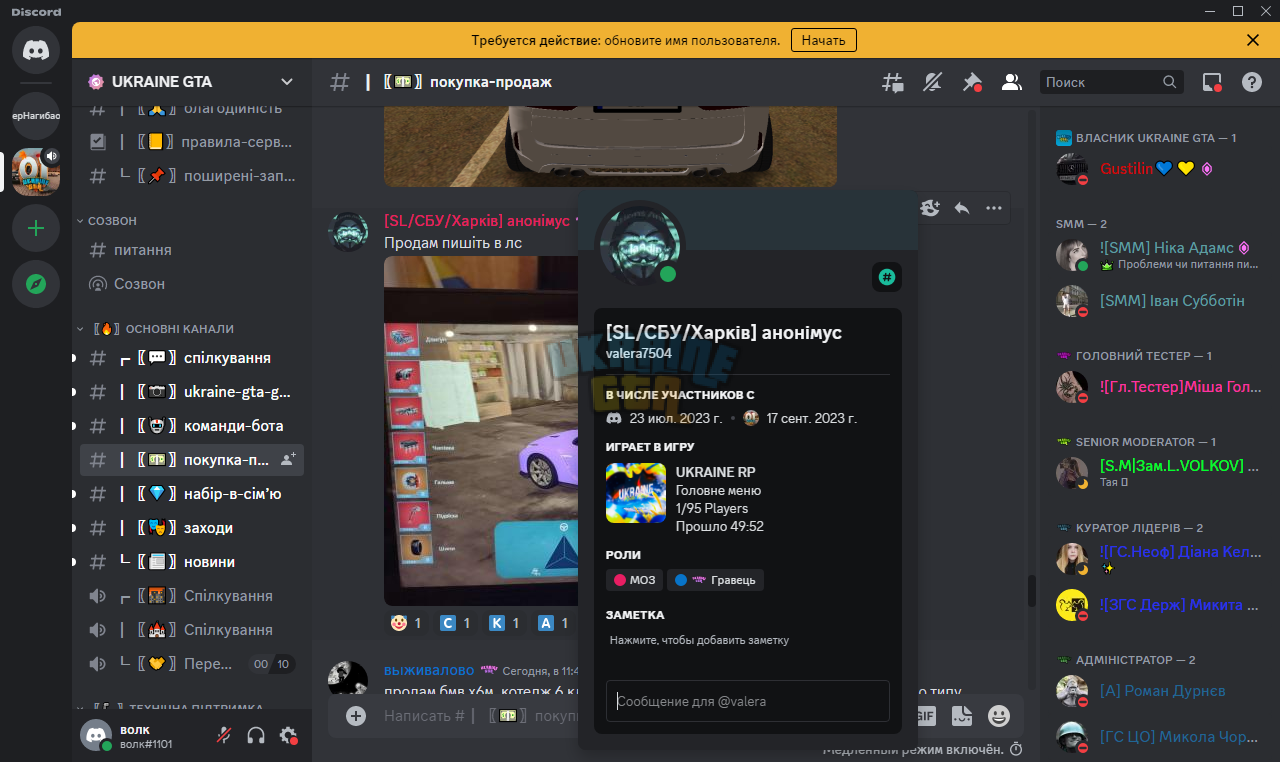Join the Созвон voice channel
1280x762 pixels.
point(192,284)
